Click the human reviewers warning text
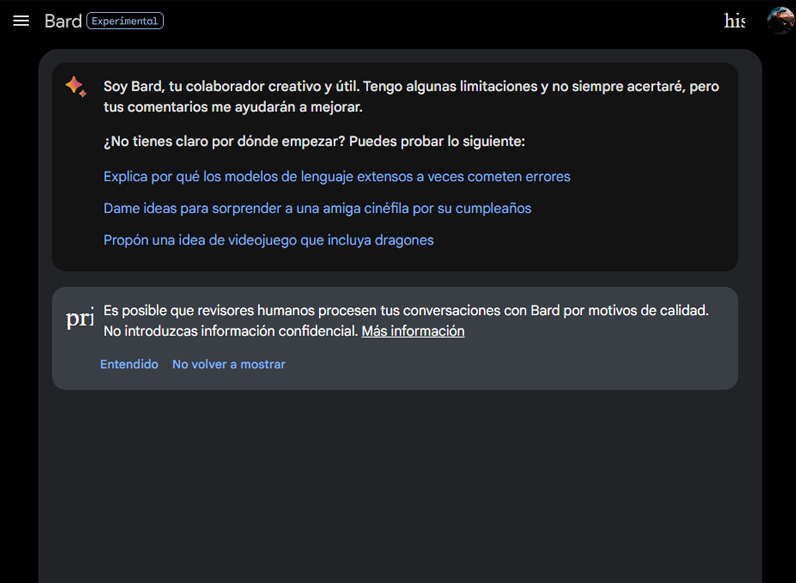 coord(405,311)
